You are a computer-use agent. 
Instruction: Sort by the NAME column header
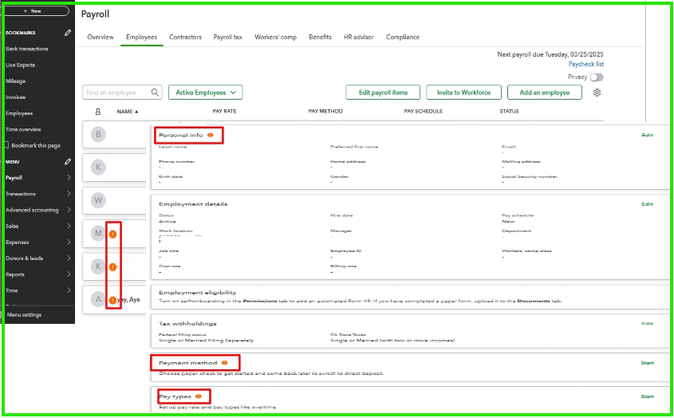127,111
